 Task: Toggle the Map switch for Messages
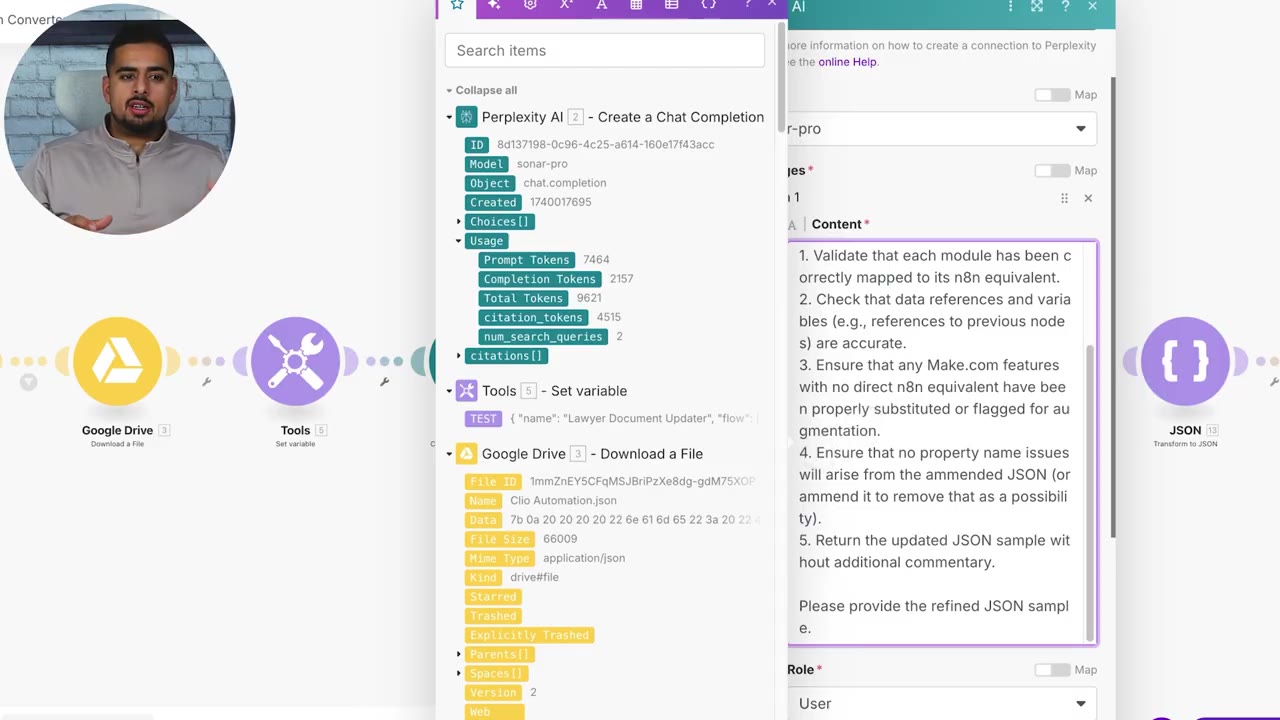coord(1052,171)
